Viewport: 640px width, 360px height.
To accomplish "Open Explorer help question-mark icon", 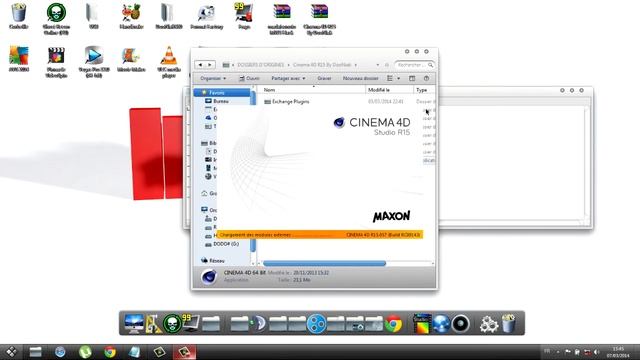I will point(426,78).
